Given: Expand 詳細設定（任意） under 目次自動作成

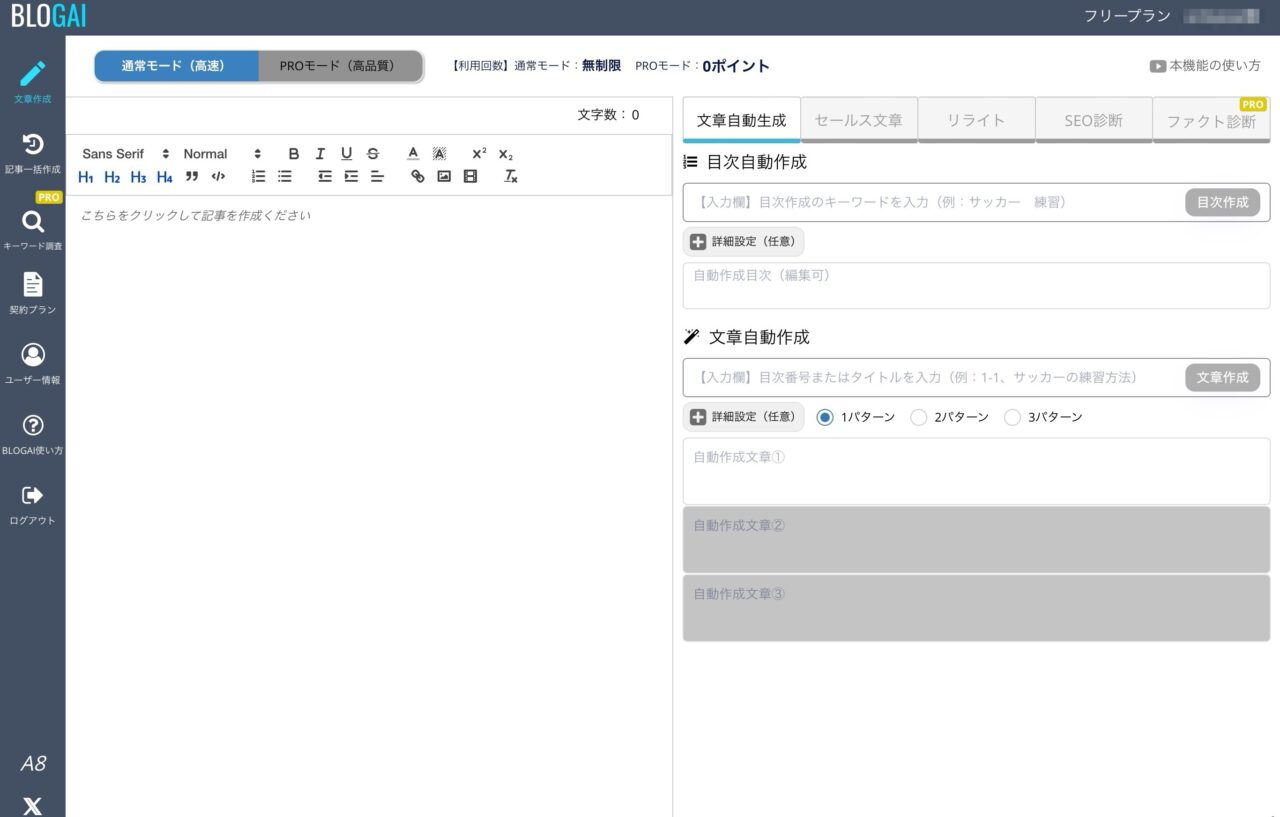Looking at the screenshot, I should pyautogui.click(x=744, y=241).
